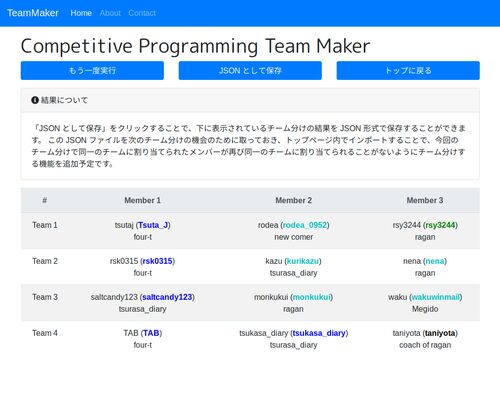Screen dimensions: 500x395
Task: Open the About nav item
Action: 110,13
